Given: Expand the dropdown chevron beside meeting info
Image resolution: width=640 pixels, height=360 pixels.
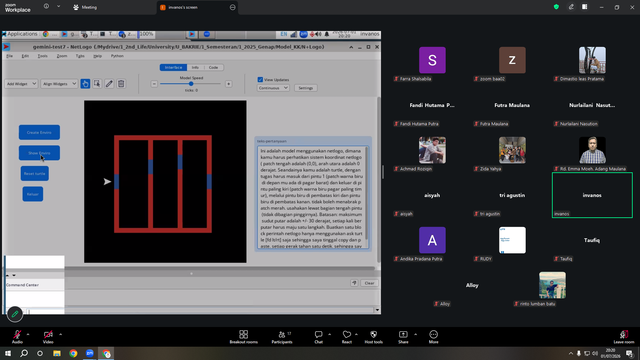Looking at the screenshot, I should pyautogui.click(x=58, y=6).
